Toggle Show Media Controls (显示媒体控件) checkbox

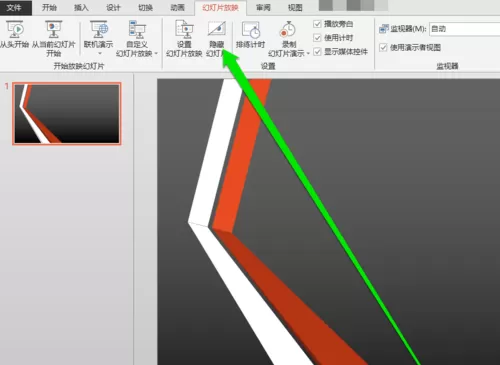pyautogui.click(x=317, y=52)
